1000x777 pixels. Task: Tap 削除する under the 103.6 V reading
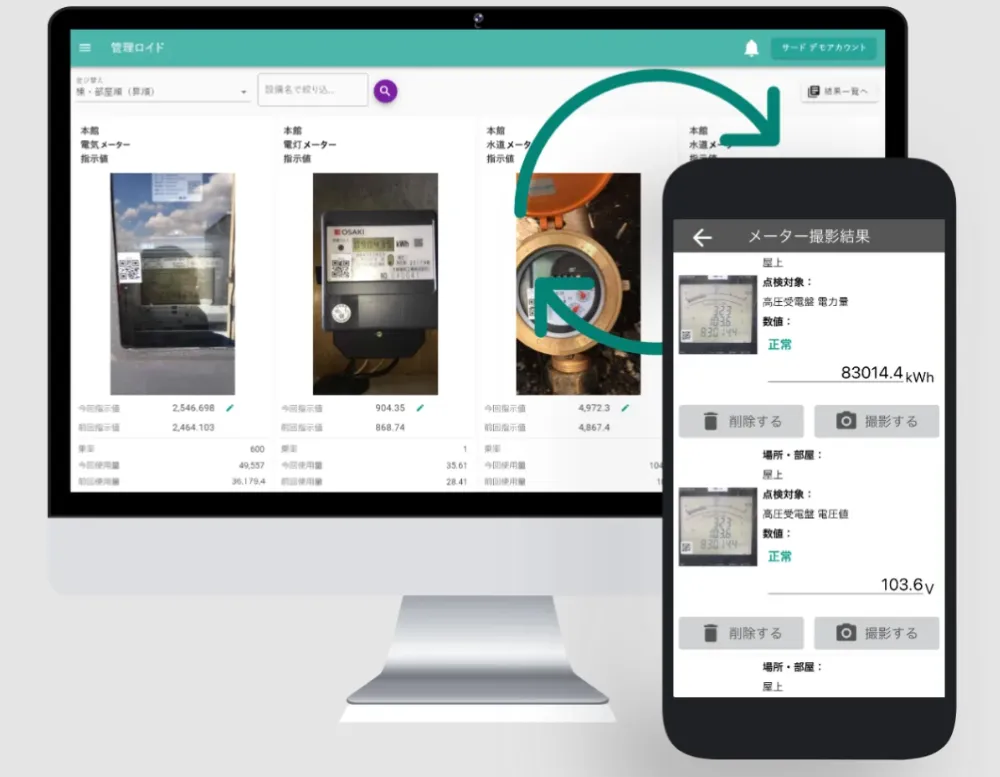tap(741, 633)
